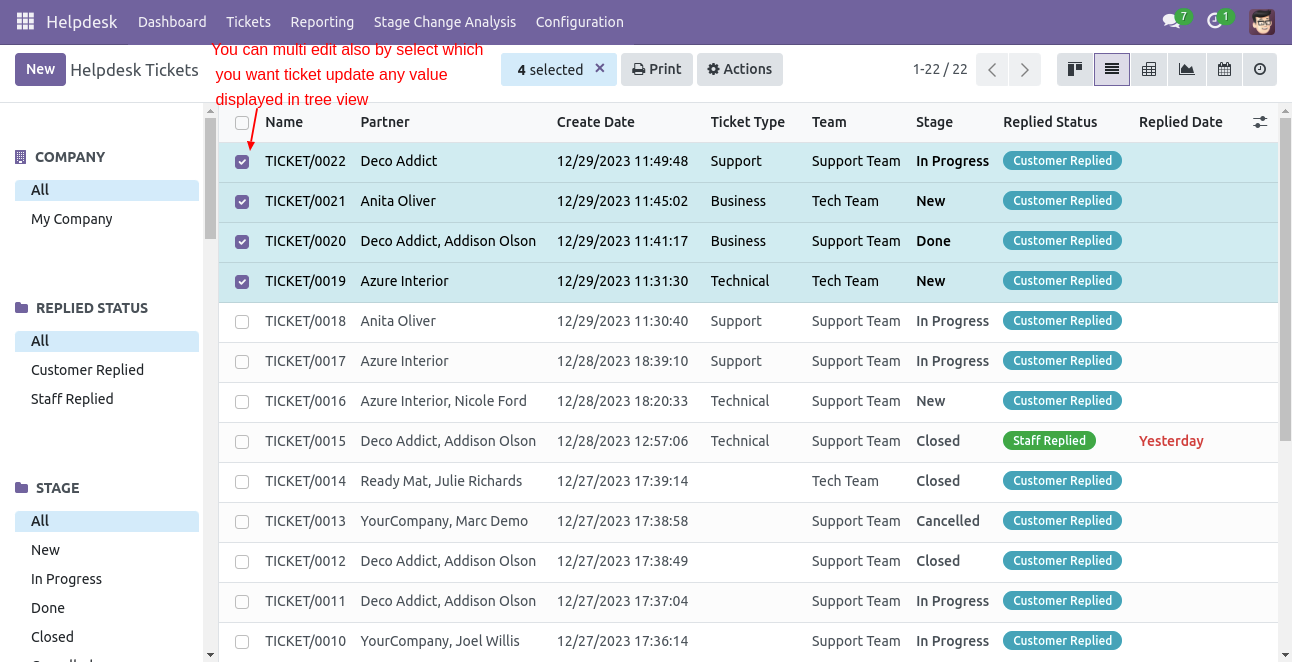Open the Configuration menu
Viewport: 1292px width, 662px height.
pos(579,22)
